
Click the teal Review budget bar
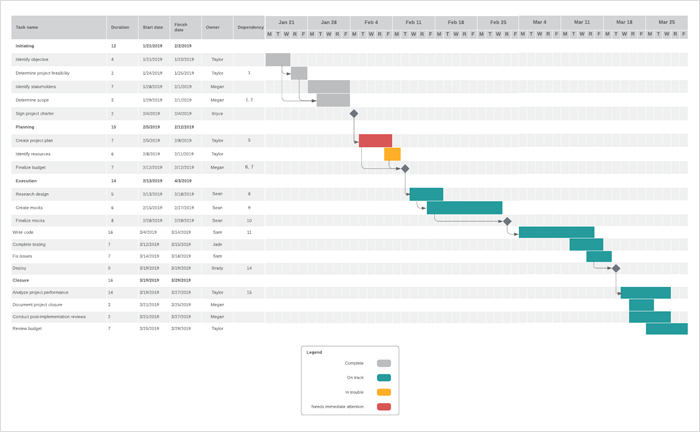667,328
